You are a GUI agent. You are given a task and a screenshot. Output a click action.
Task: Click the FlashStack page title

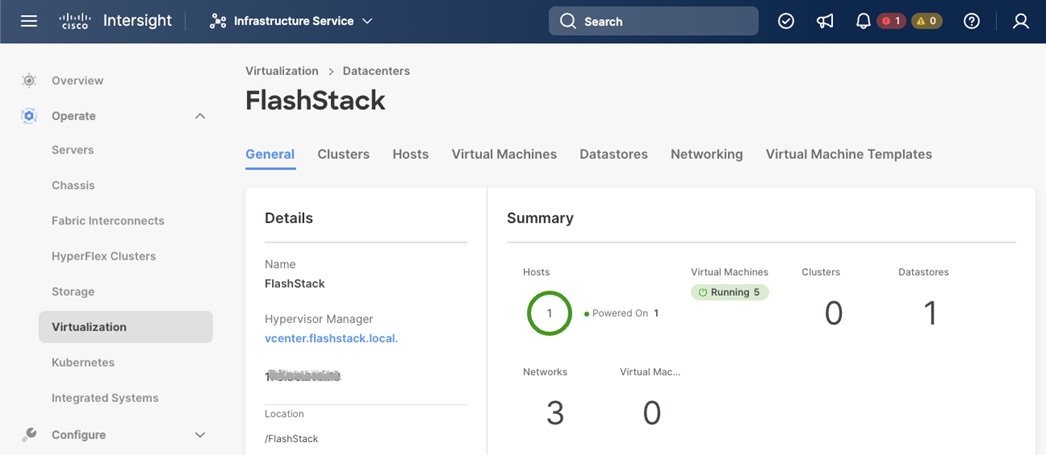[x=316, y=100]
